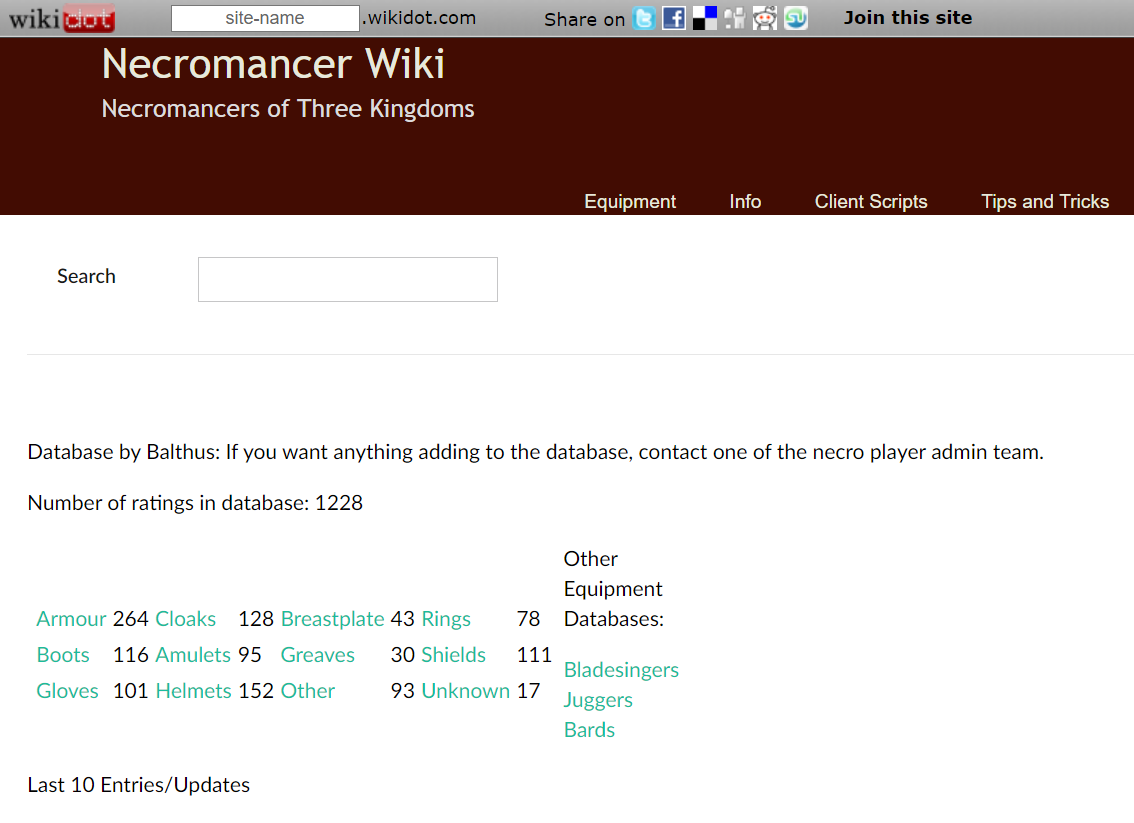Open the Info menu
This screenshot has width=1134, height=823.
tap(745, 201)
